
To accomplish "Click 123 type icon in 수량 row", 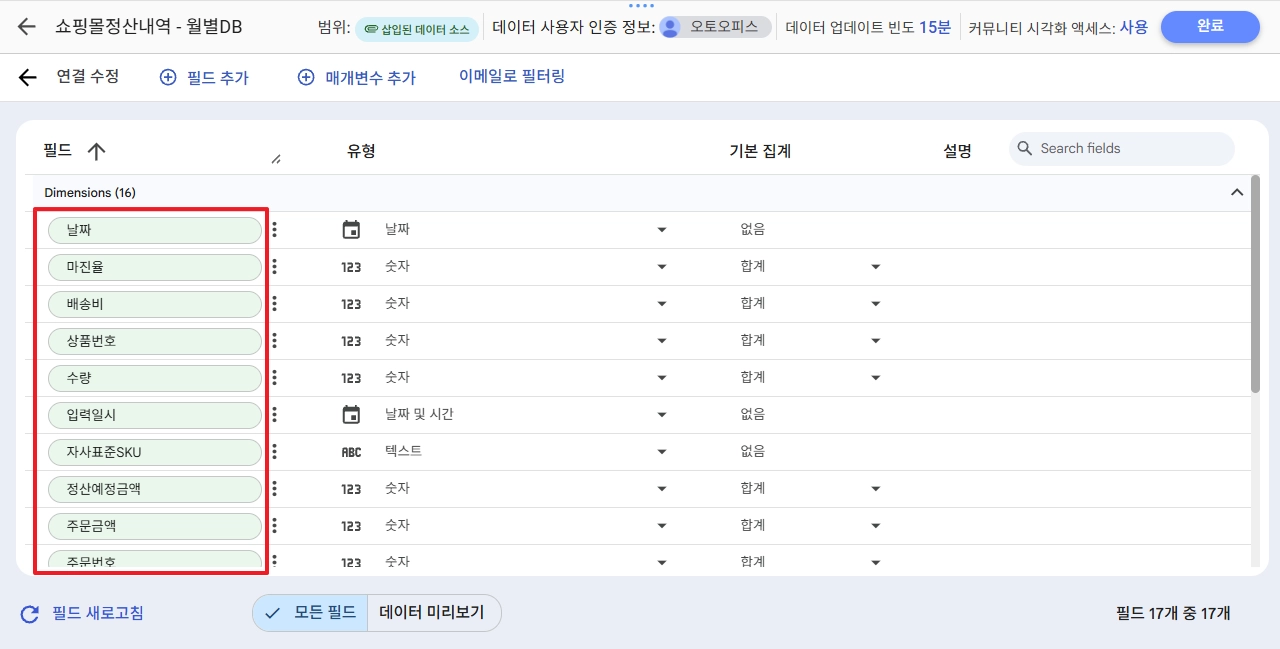I will (x=351, y=378).
